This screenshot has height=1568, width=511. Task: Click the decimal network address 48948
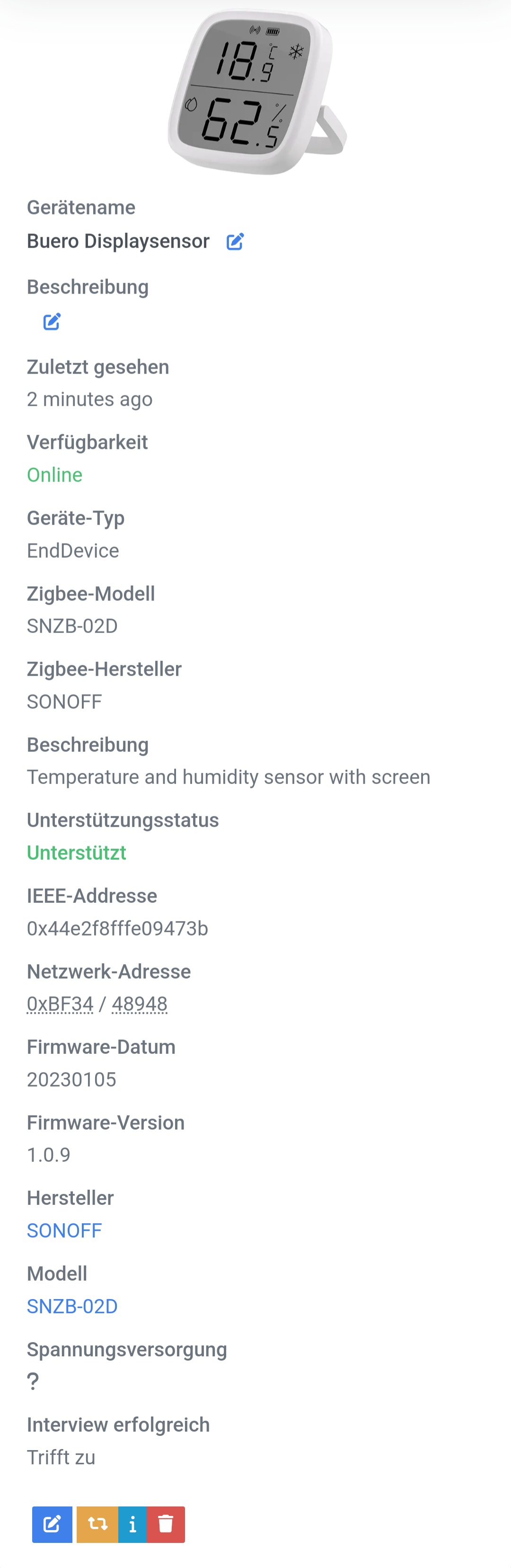(x=139, y=1004)
